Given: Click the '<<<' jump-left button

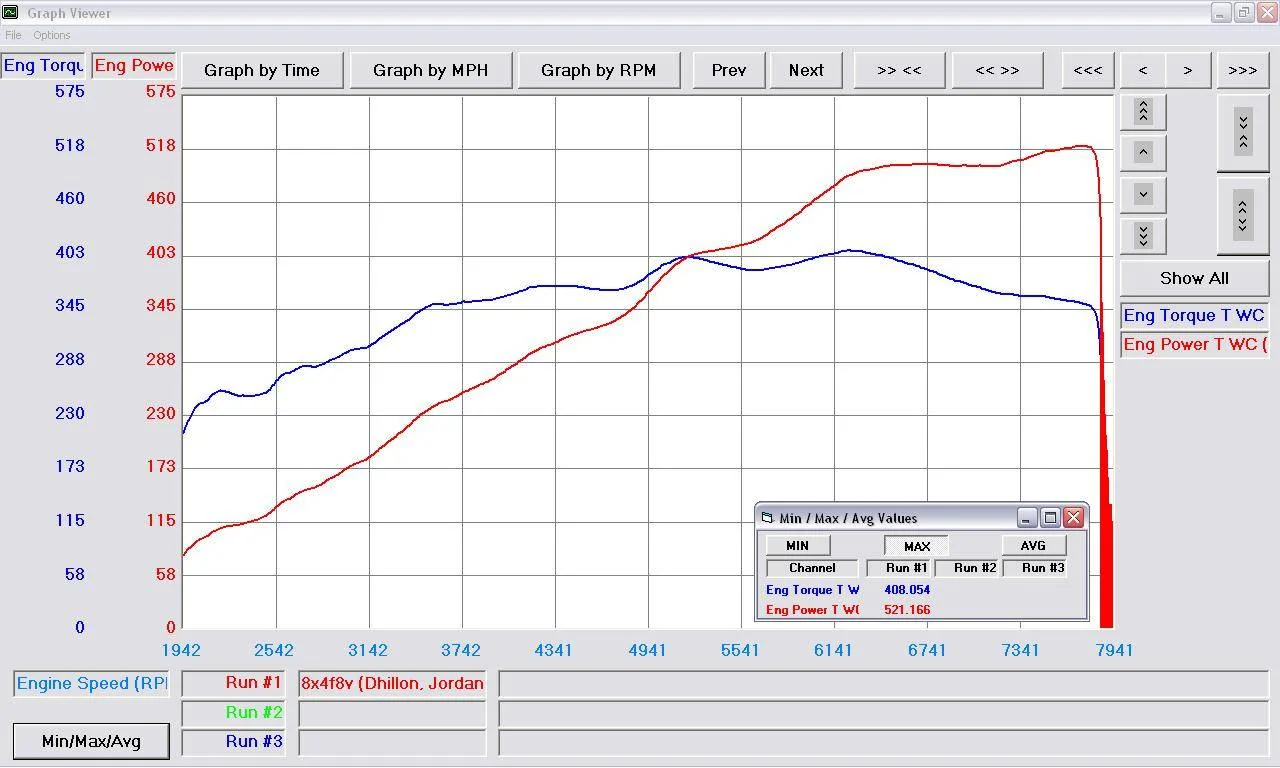Looking at the screenshot, I should [x=1088, y=70].
